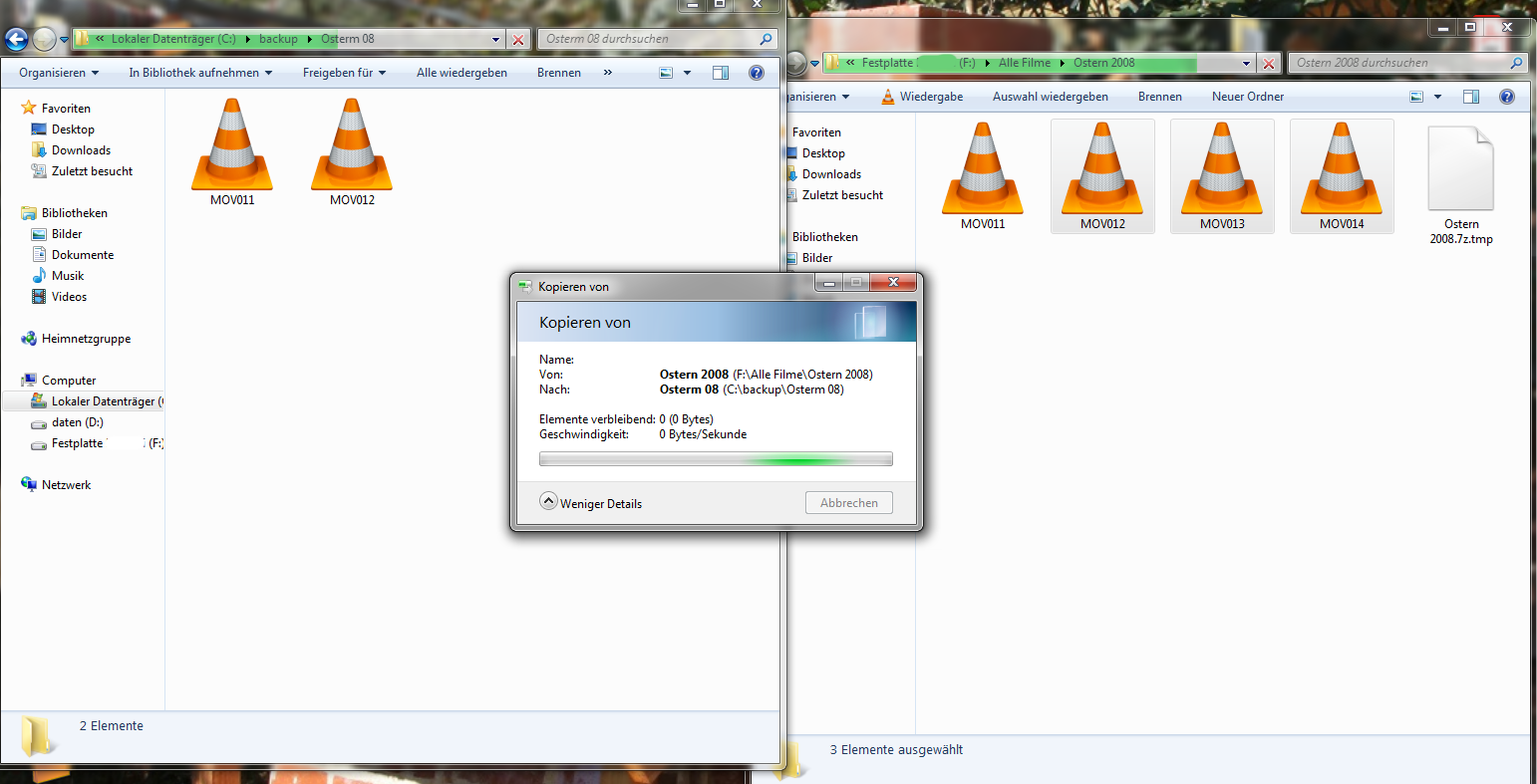Click Brennen in the right window toolbar
Screen dimensions: 1537x784
1160,97
